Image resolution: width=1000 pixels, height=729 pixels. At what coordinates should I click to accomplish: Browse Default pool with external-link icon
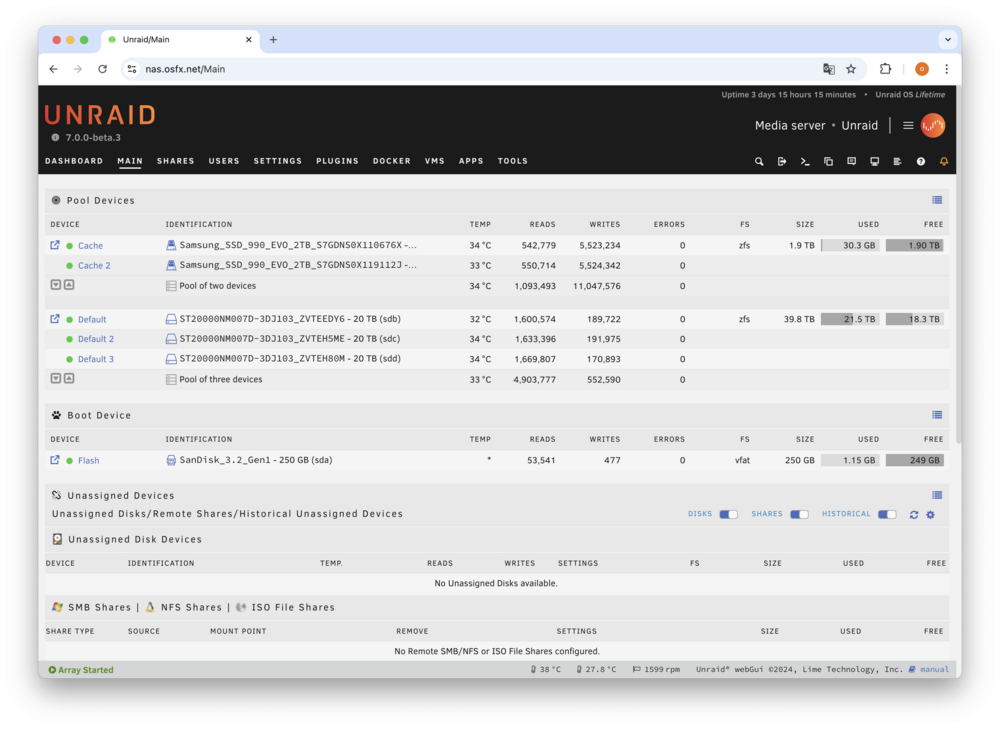point(55,319)
